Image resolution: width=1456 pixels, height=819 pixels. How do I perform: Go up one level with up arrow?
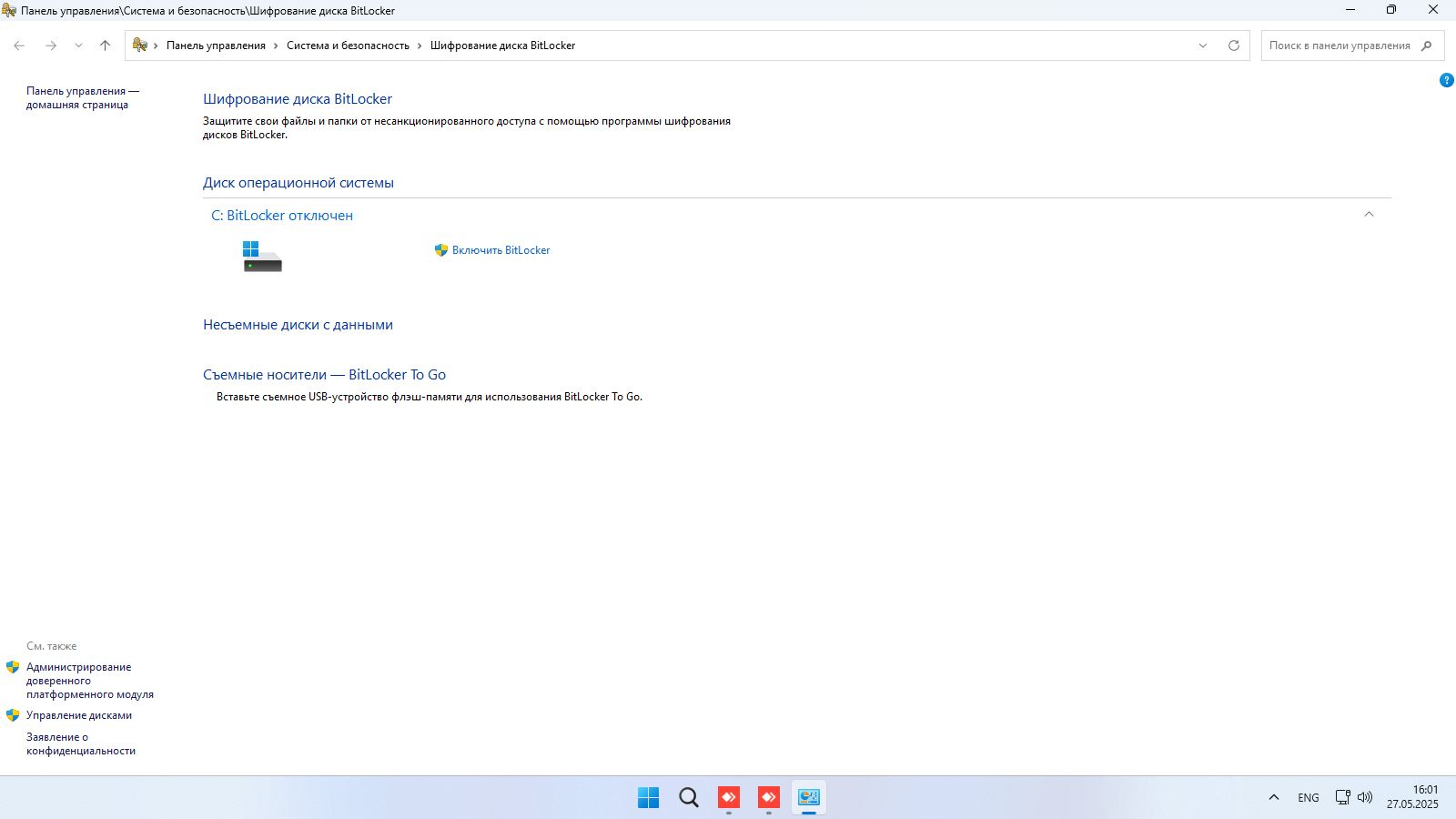[106, 45]
